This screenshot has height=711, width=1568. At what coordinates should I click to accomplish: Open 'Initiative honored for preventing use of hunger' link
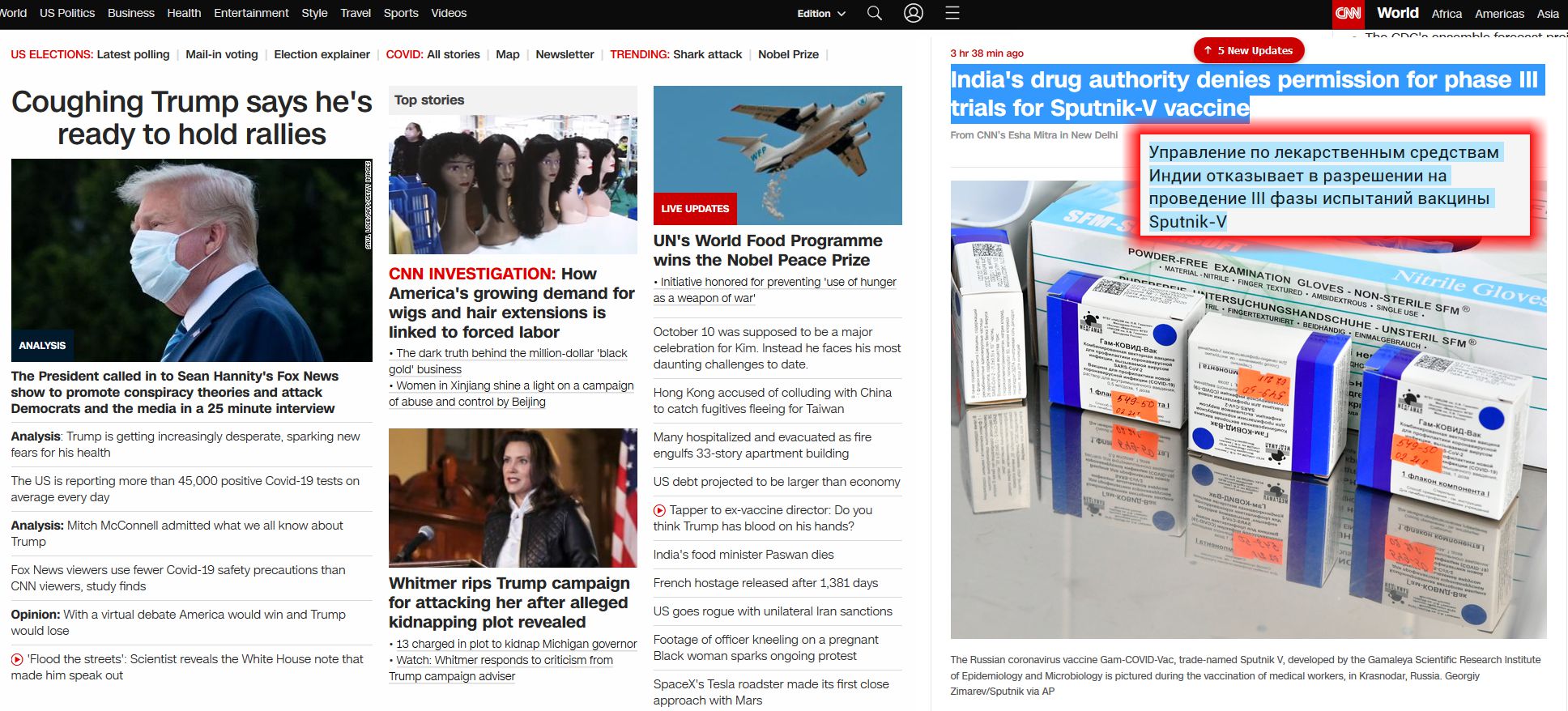775,290
